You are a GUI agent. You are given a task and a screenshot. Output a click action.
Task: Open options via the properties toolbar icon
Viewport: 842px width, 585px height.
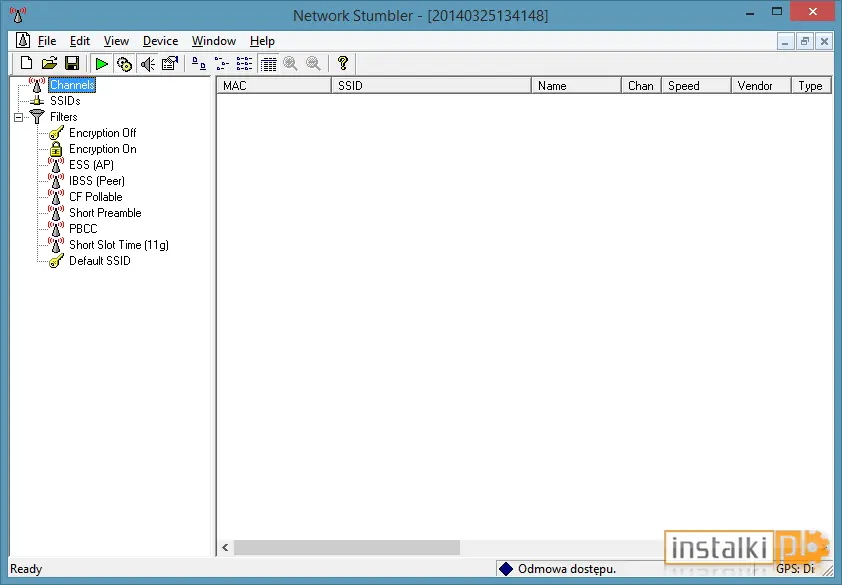pyautogui.click(x=170, y=63)
